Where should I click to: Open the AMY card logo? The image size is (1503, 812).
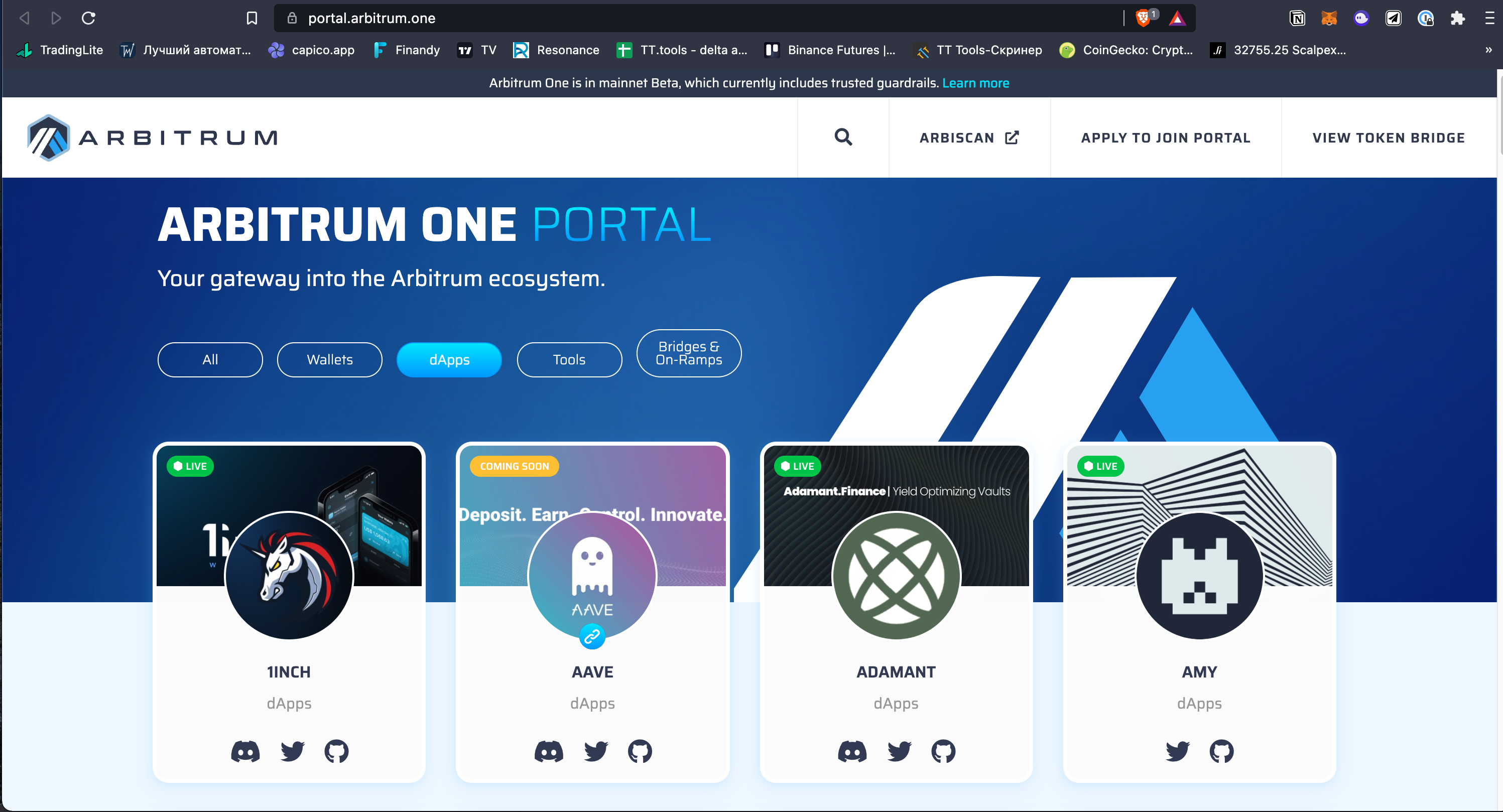[x=1200, y=575]
